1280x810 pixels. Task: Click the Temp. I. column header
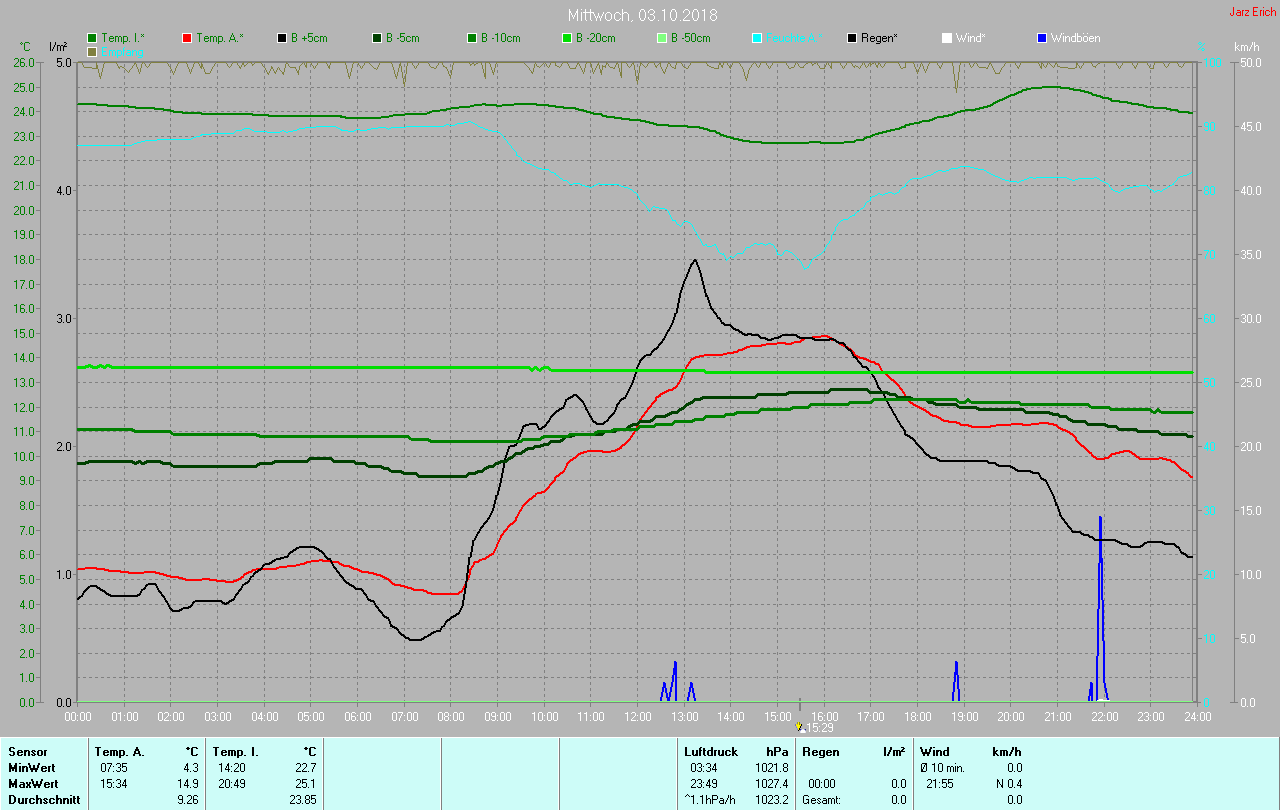pyautogui.click(x=236, y=752)
